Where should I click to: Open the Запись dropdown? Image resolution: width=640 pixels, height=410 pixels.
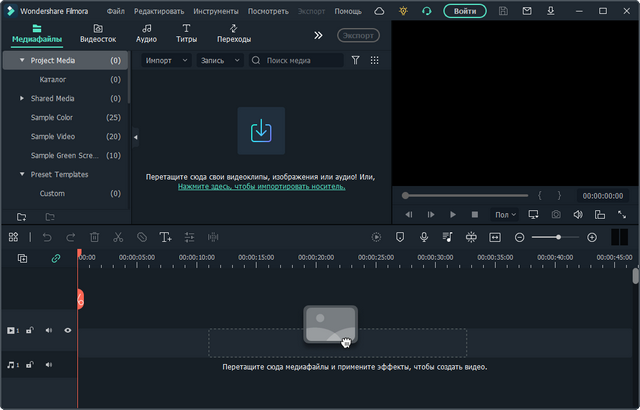coord(219,60)
